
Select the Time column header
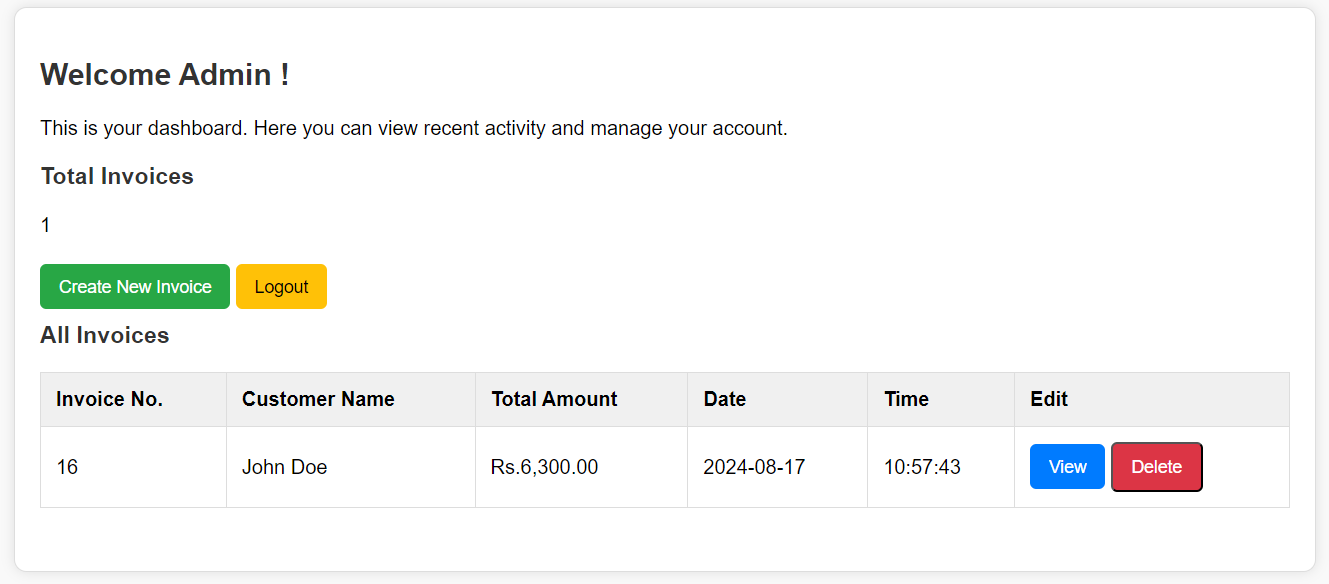point(906,399)
